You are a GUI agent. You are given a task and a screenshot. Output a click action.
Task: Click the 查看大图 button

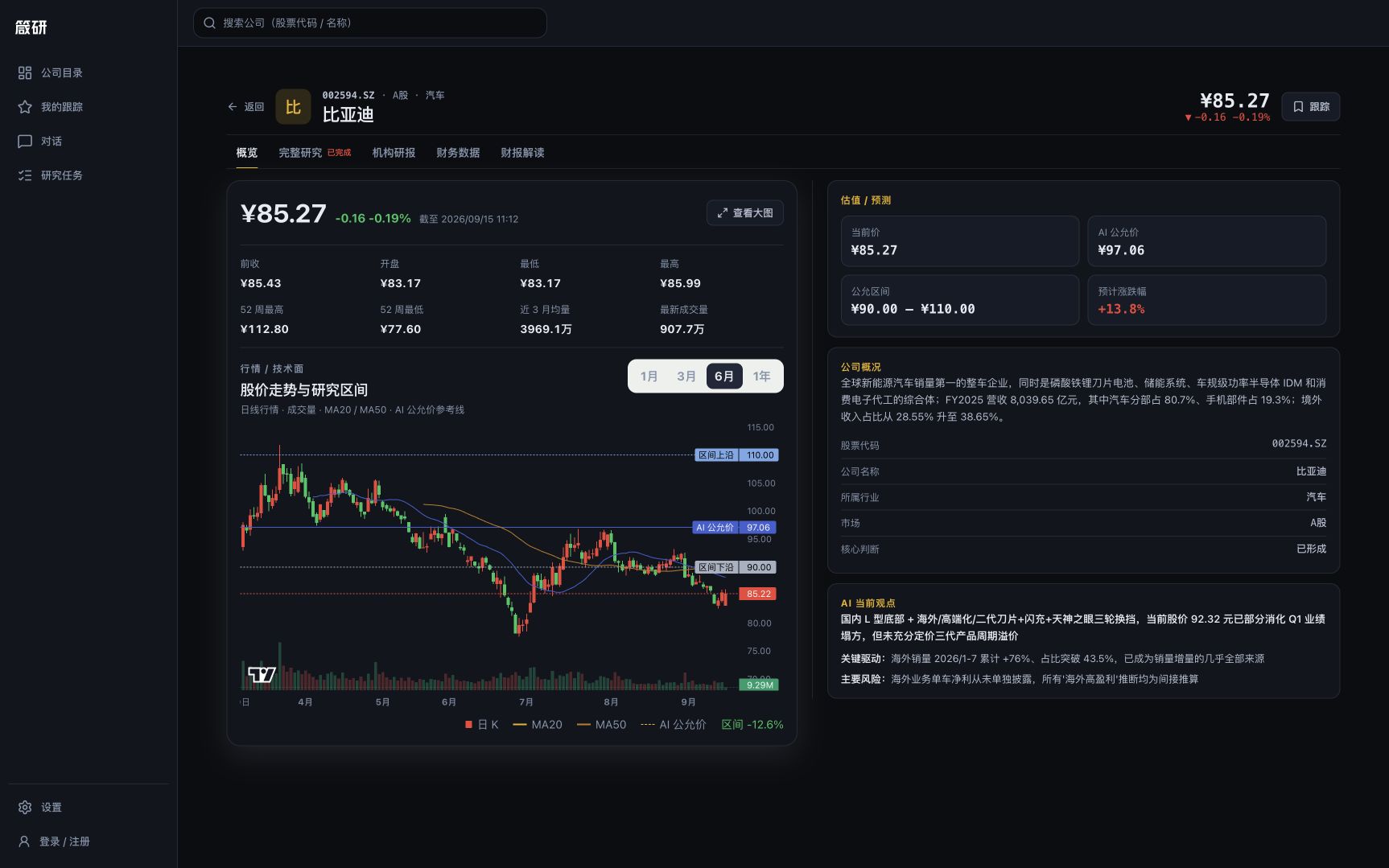(x=744, y=213)
